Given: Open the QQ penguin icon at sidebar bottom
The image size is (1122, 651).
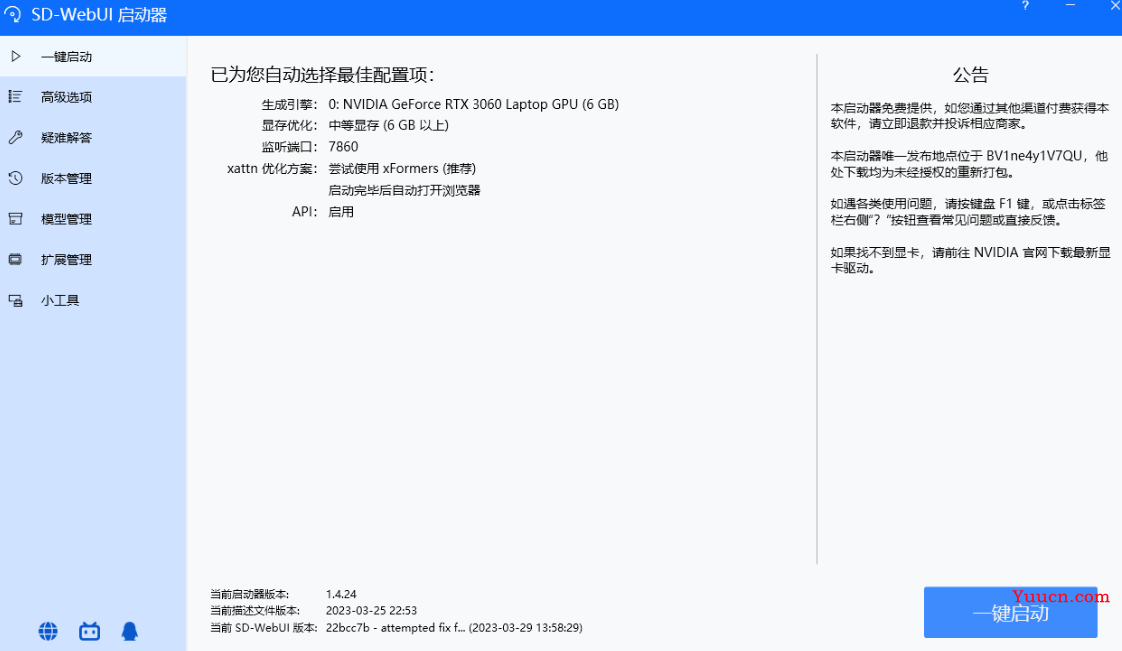Looking at the screenshot, I should (x=130, y=631).
